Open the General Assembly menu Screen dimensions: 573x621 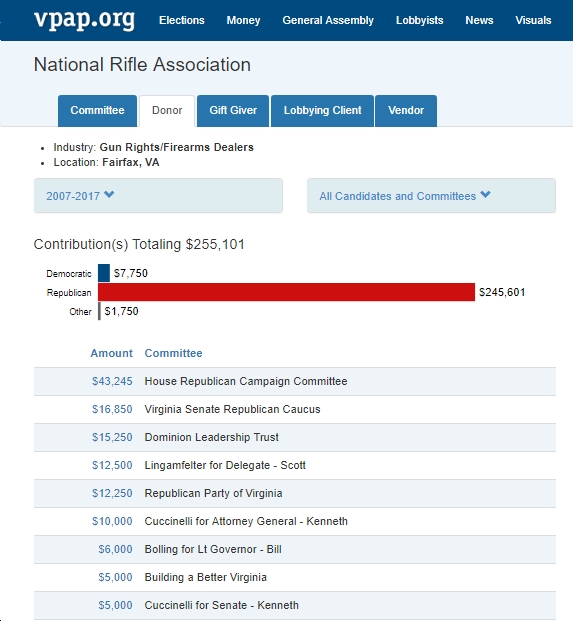(x=328, y=20)
